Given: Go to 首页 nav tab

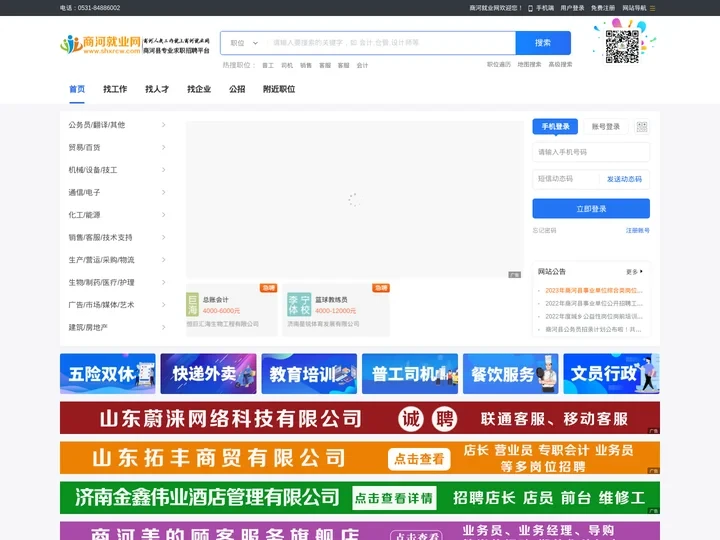Looking at the screenshot, I should coord(77,89).
